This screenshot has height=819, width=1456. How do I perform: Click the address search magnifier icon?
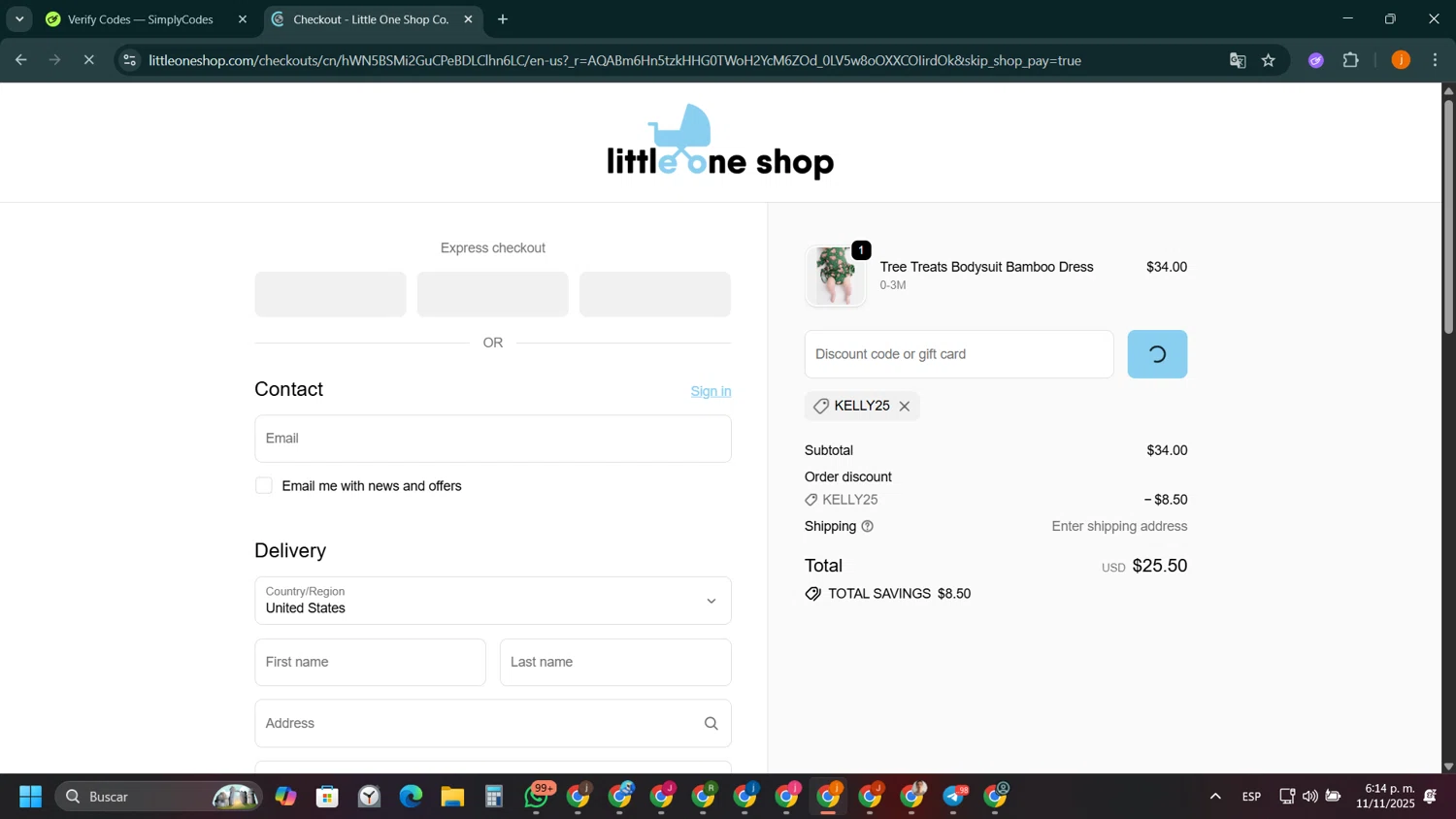(x=711, y=724)
